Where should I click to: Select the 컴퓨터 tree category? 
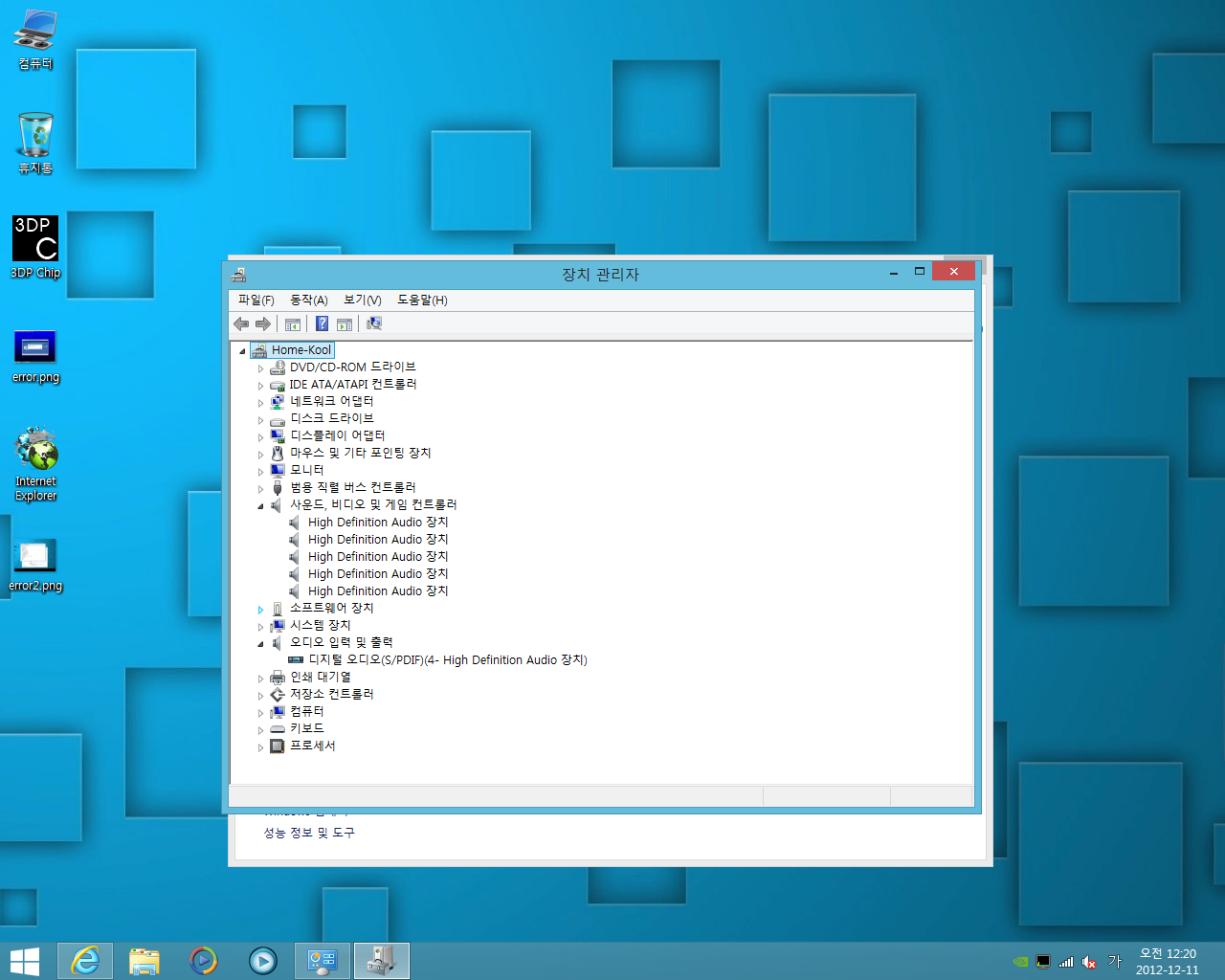coord(307,712)
